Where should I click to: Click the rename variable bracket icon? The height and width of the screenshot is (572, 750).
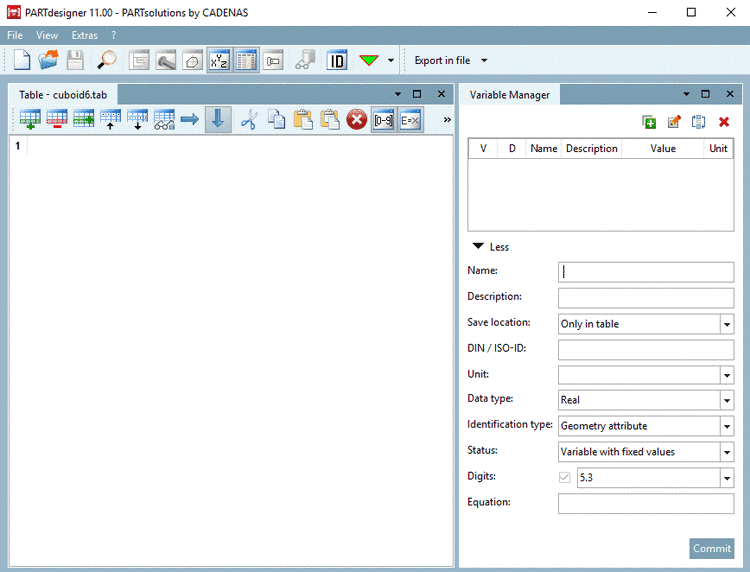point(698,122)
